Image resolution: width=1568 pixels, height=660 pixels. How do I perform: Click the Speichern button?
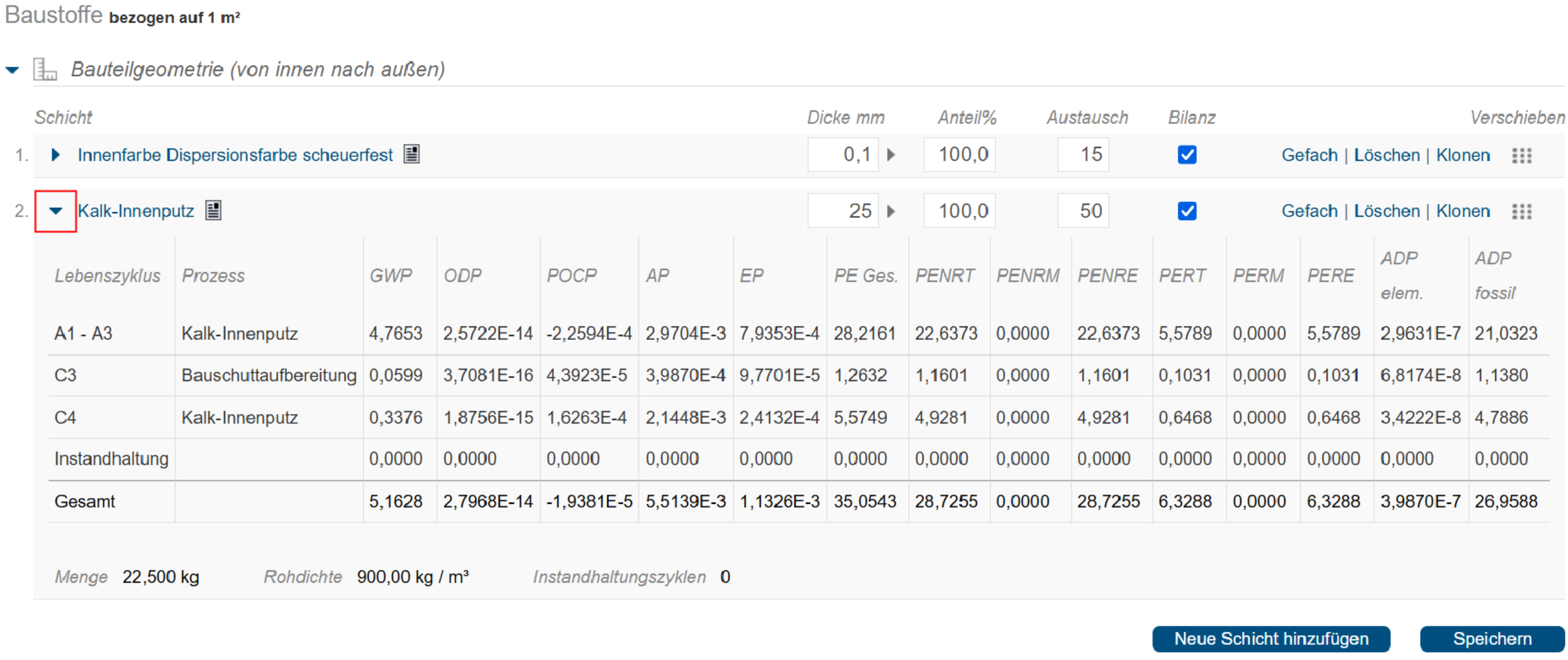click(1492, 639)
